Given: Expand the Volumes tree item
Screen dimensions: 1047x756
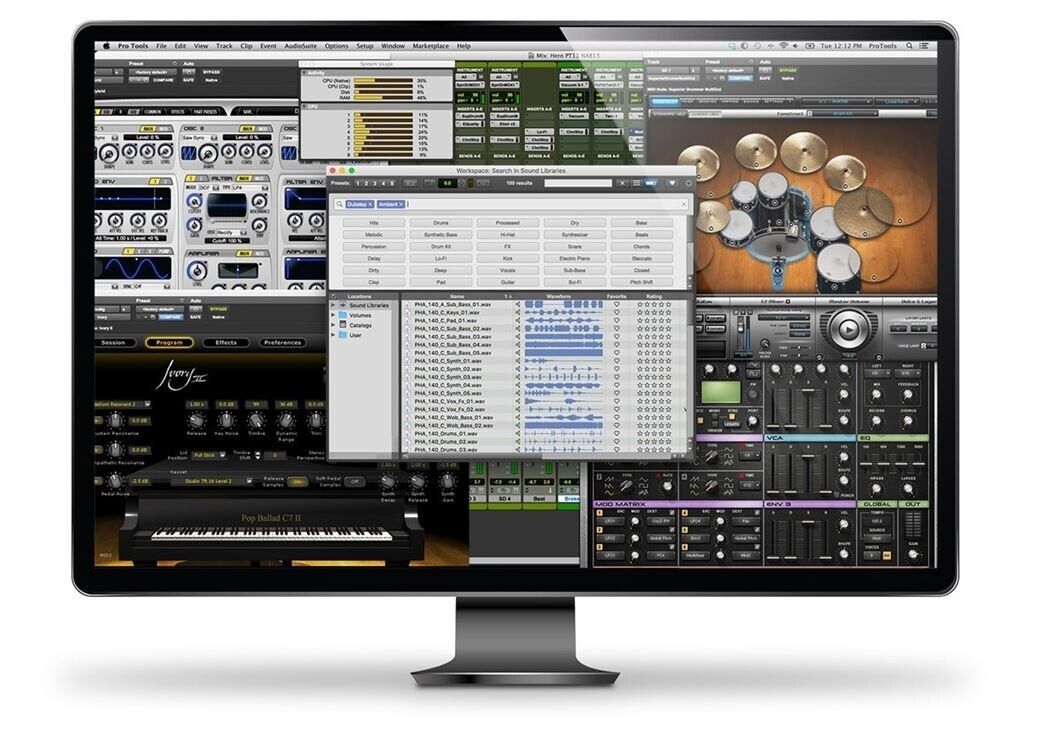Looking at the screenshot, I should [x=333, y=315].
